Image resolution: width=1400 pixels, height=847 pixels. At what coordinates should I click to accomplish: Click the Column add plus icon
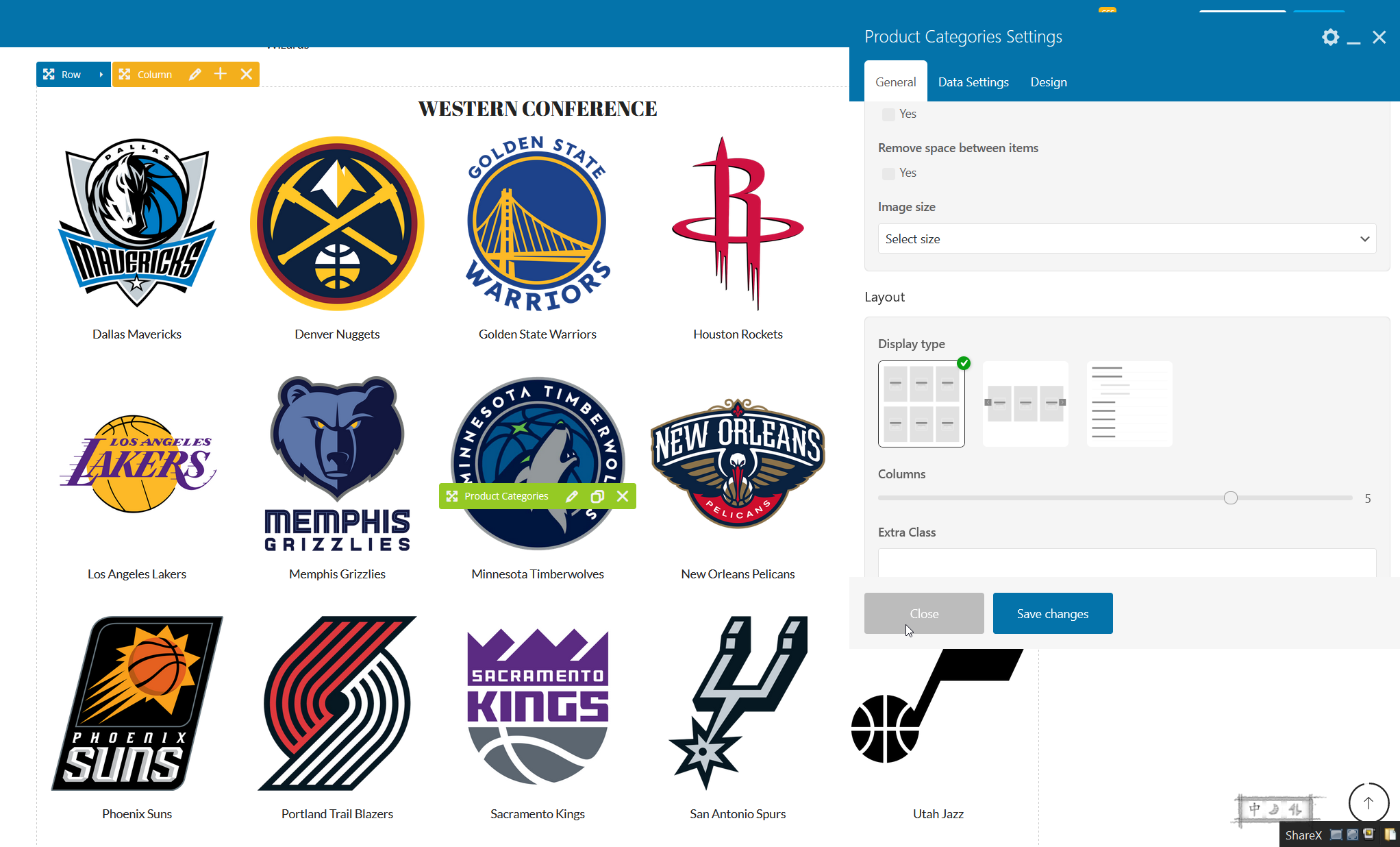pos(221,74)
